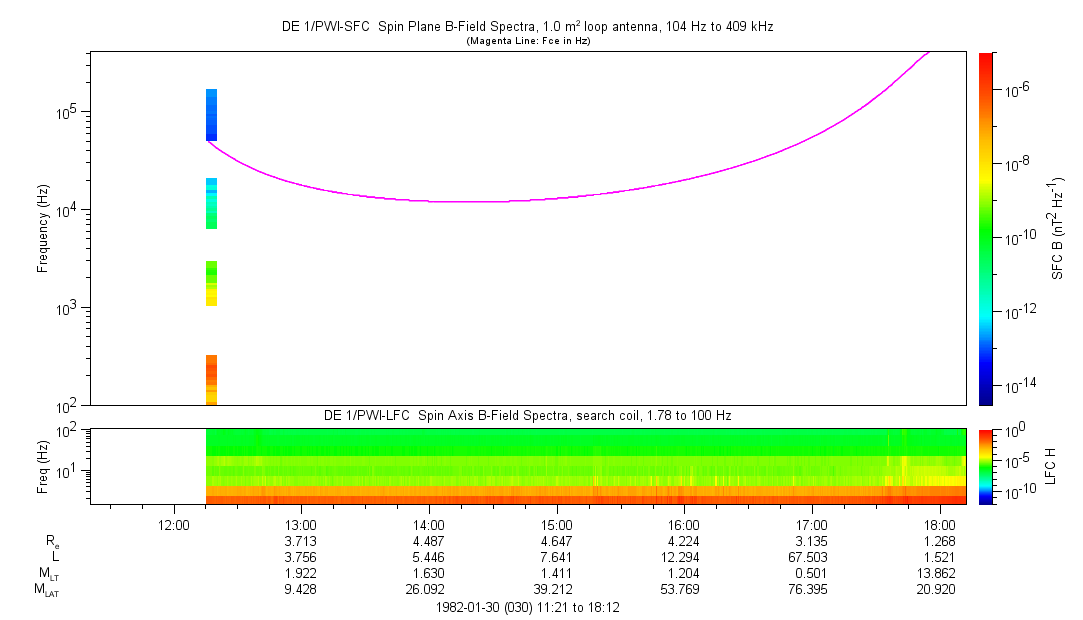1083x620 pixels.
Task: Click the 'Freq (Hz)' lower axis label
Action: click(43, 465)
